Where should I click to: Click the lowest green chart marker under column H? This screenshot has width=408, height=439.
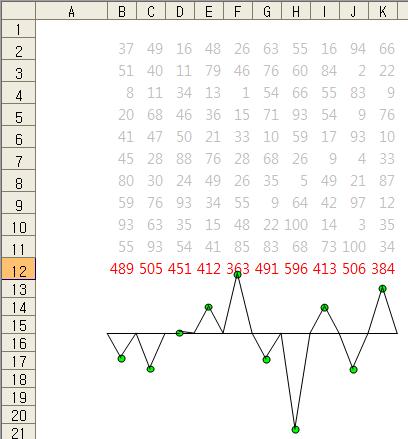(295, 430)
